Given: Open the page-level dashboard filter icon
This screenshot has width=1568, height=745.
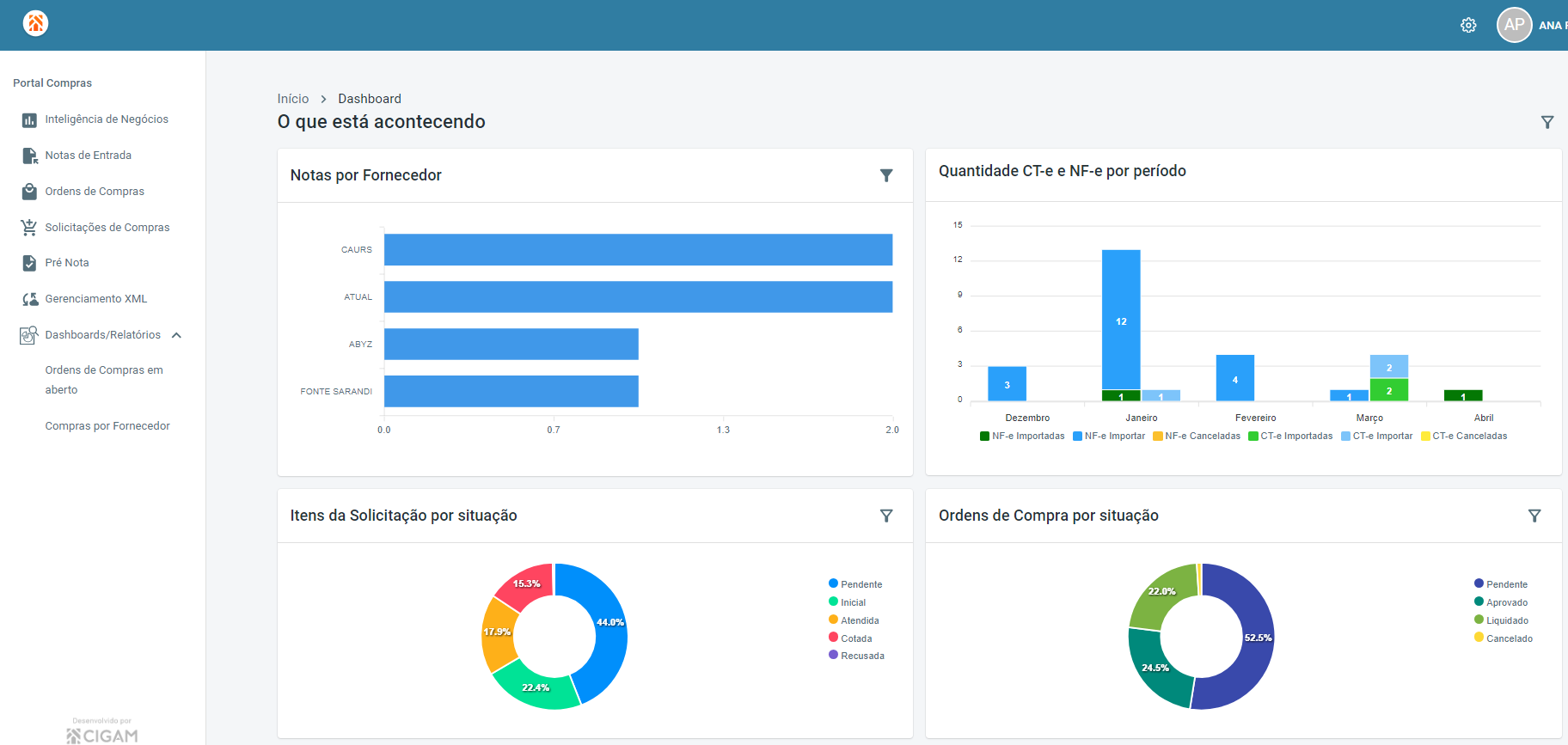Looking at the screenshot, I should (1547, 122).
